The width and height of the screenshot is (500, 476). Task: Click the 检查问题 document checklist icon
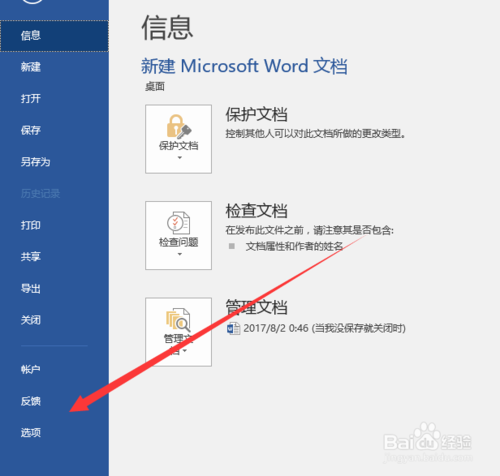click(178, 223)
